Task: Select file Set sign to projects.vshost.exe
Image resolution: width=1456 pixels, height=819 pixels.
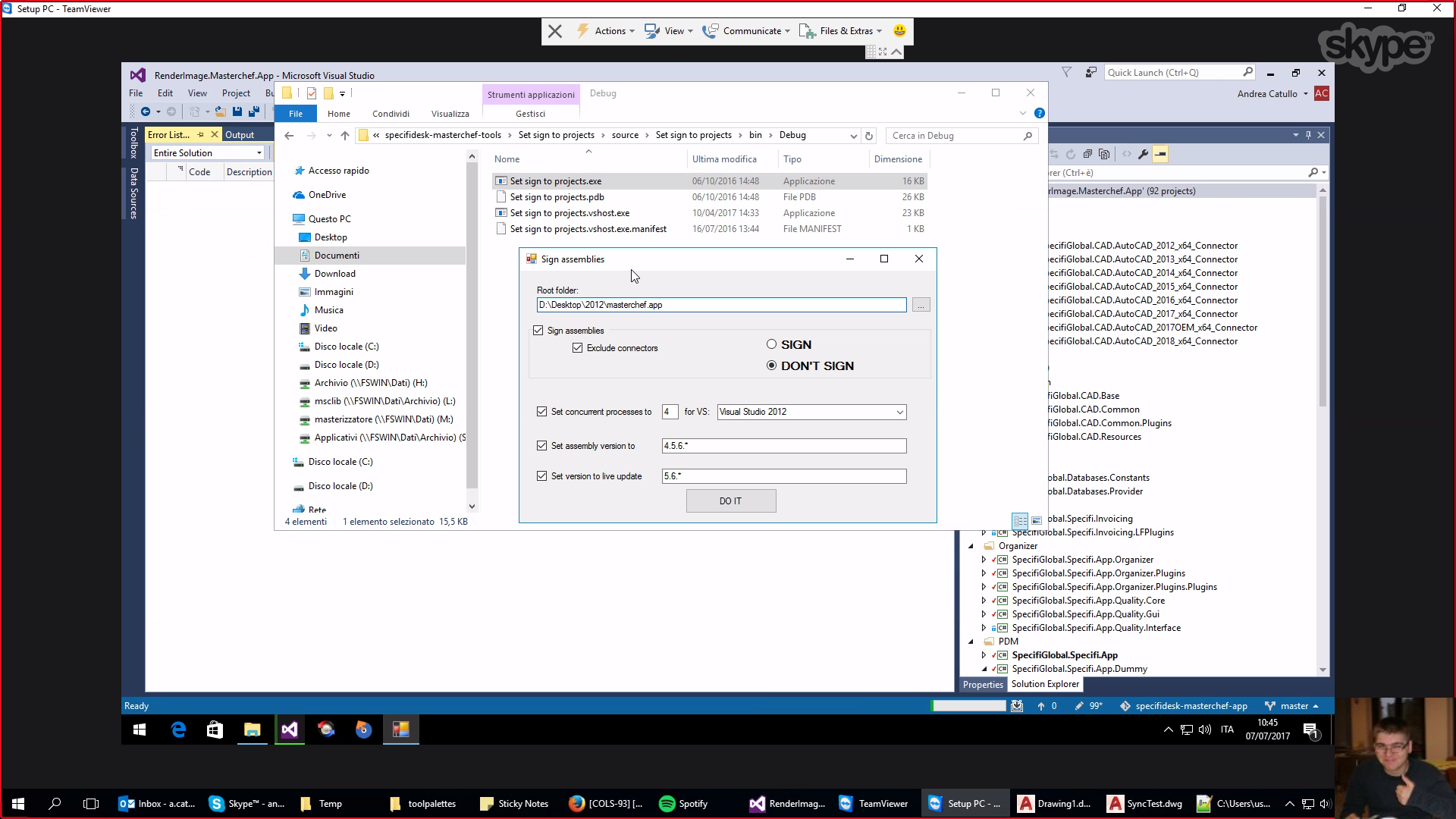Action: (570, 213)
